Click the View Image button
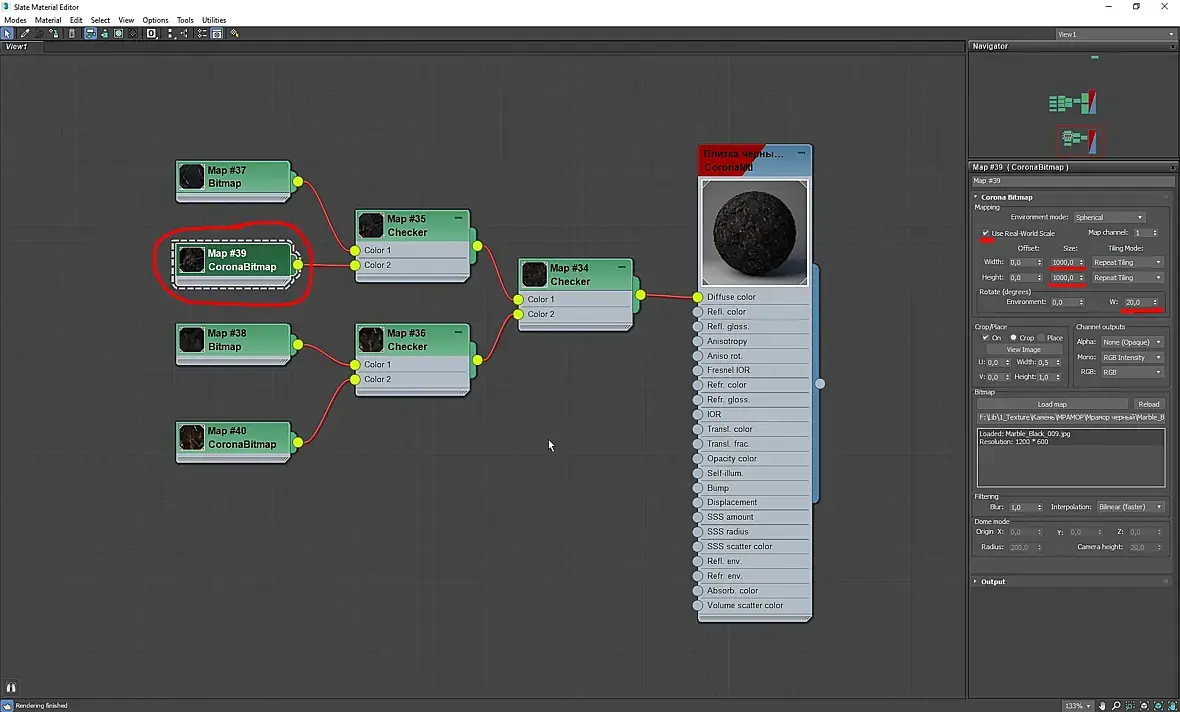Viewport: 1180px width, 712px height. 1023,350
